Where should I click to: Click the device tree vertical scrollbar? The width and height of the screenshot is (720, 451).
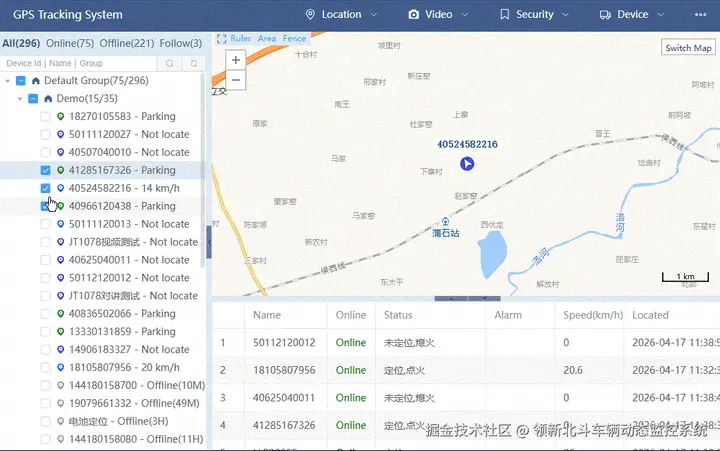[203, 170]
